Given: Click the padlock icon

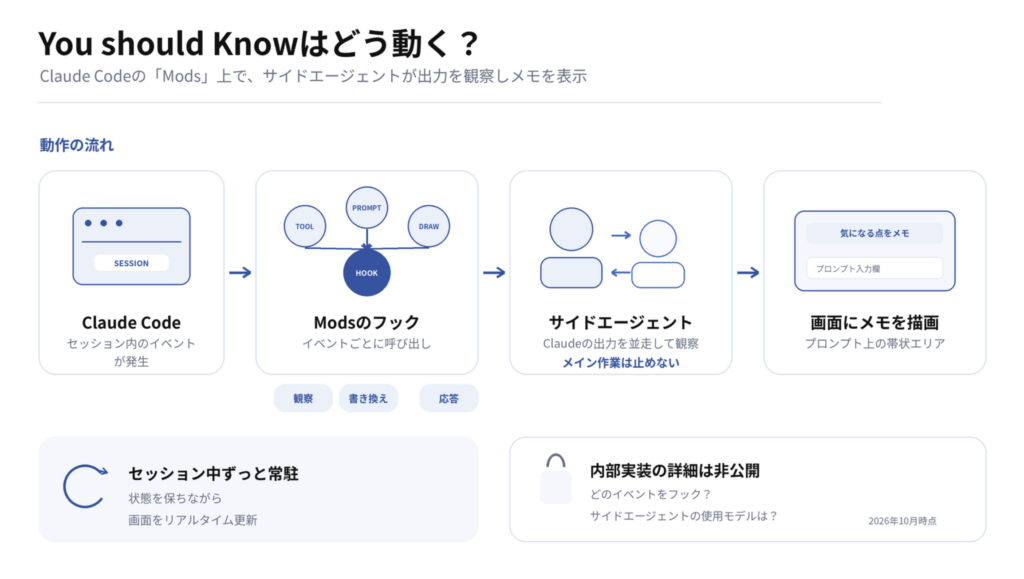Looking at the screenshot, I should coord(556,479).
